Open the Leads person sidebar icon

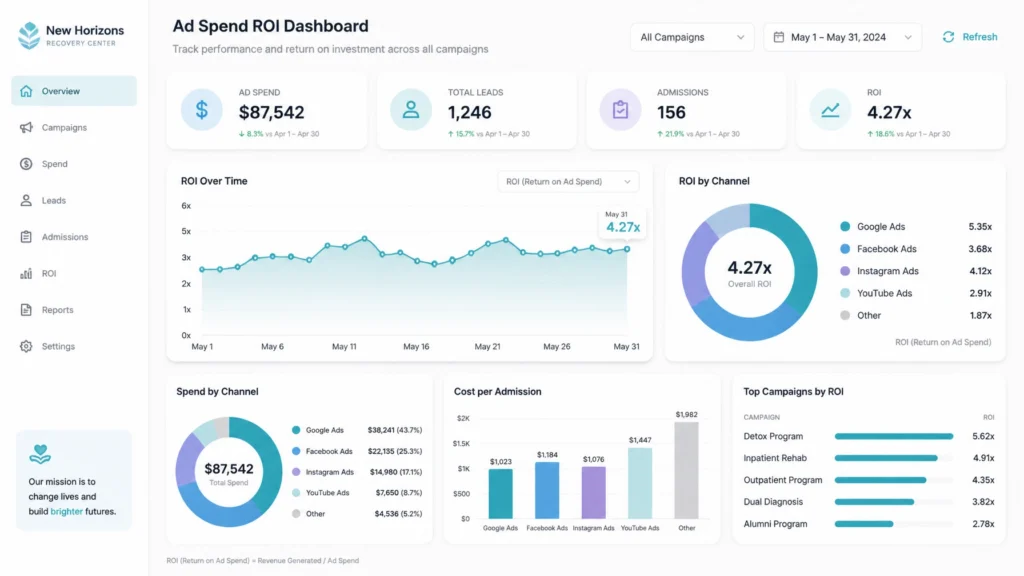26,200
